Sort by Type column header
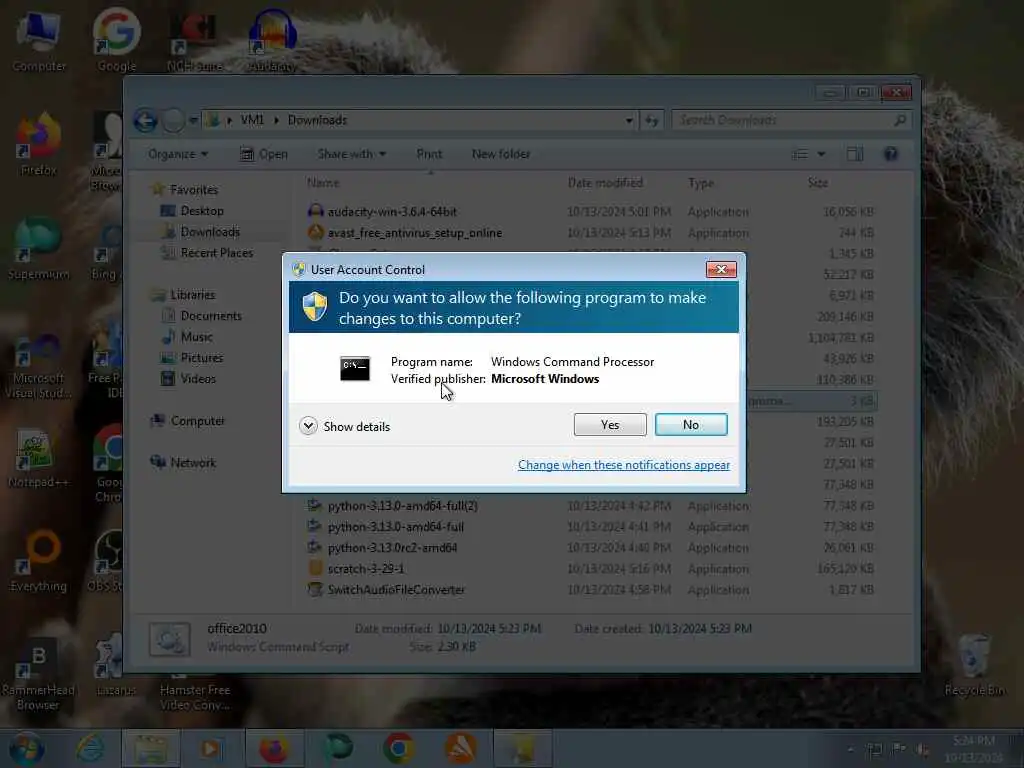1024x768 pixels. pos(701,183)
